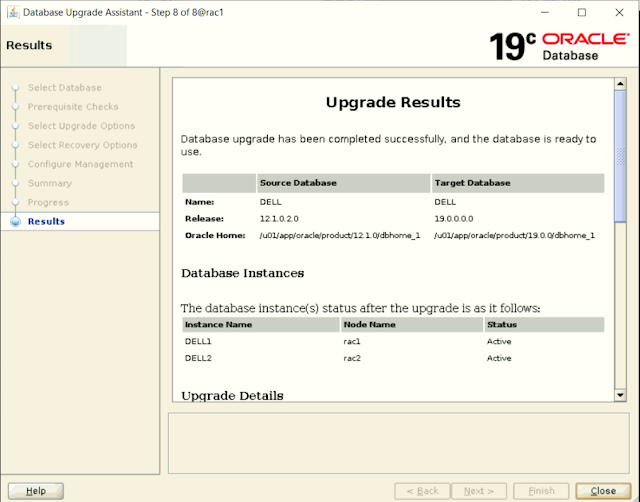The image size is (640, 502).
Task: Click source release value 12.1.0.2.0
Action: click(x=279, y=219)
